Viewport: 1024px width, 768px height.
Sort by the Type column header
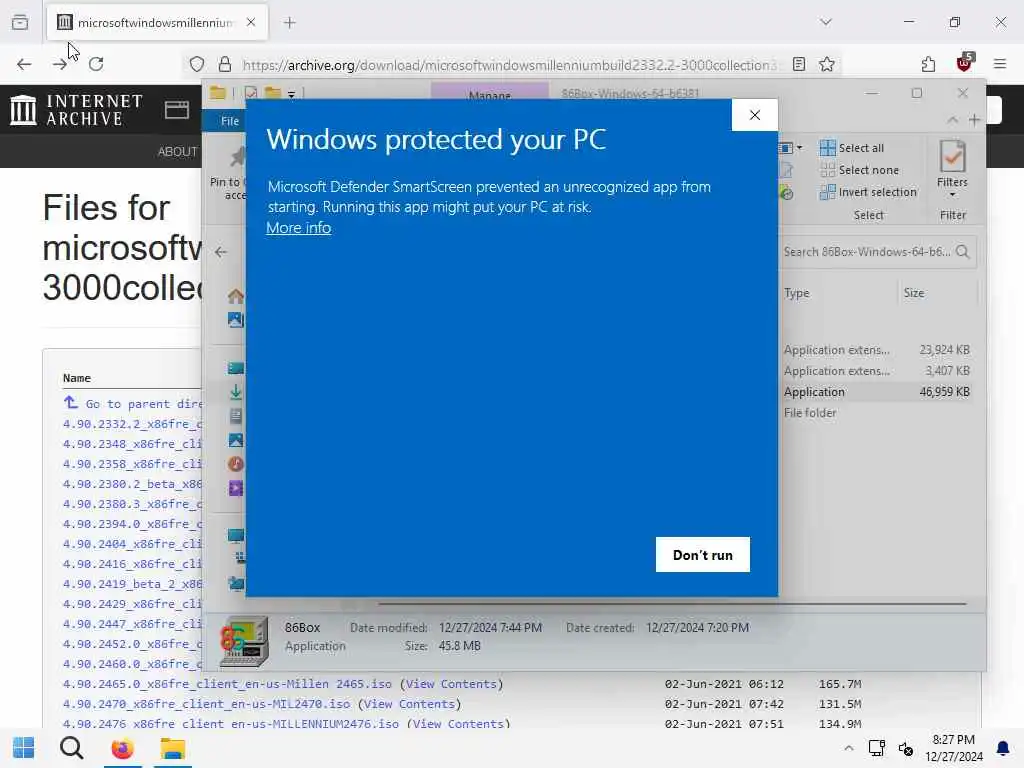pos(838,293)
